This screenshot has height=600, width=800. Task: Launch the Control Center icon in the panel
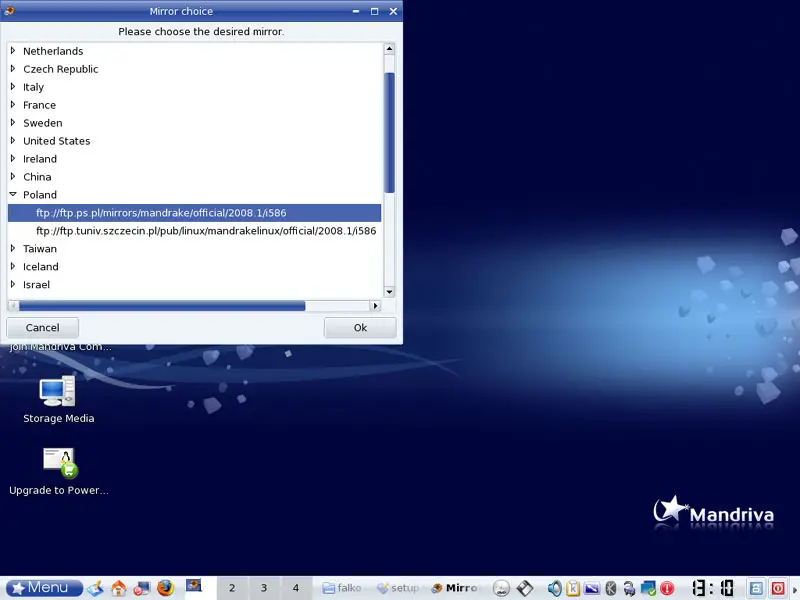[x=141, y=588]
